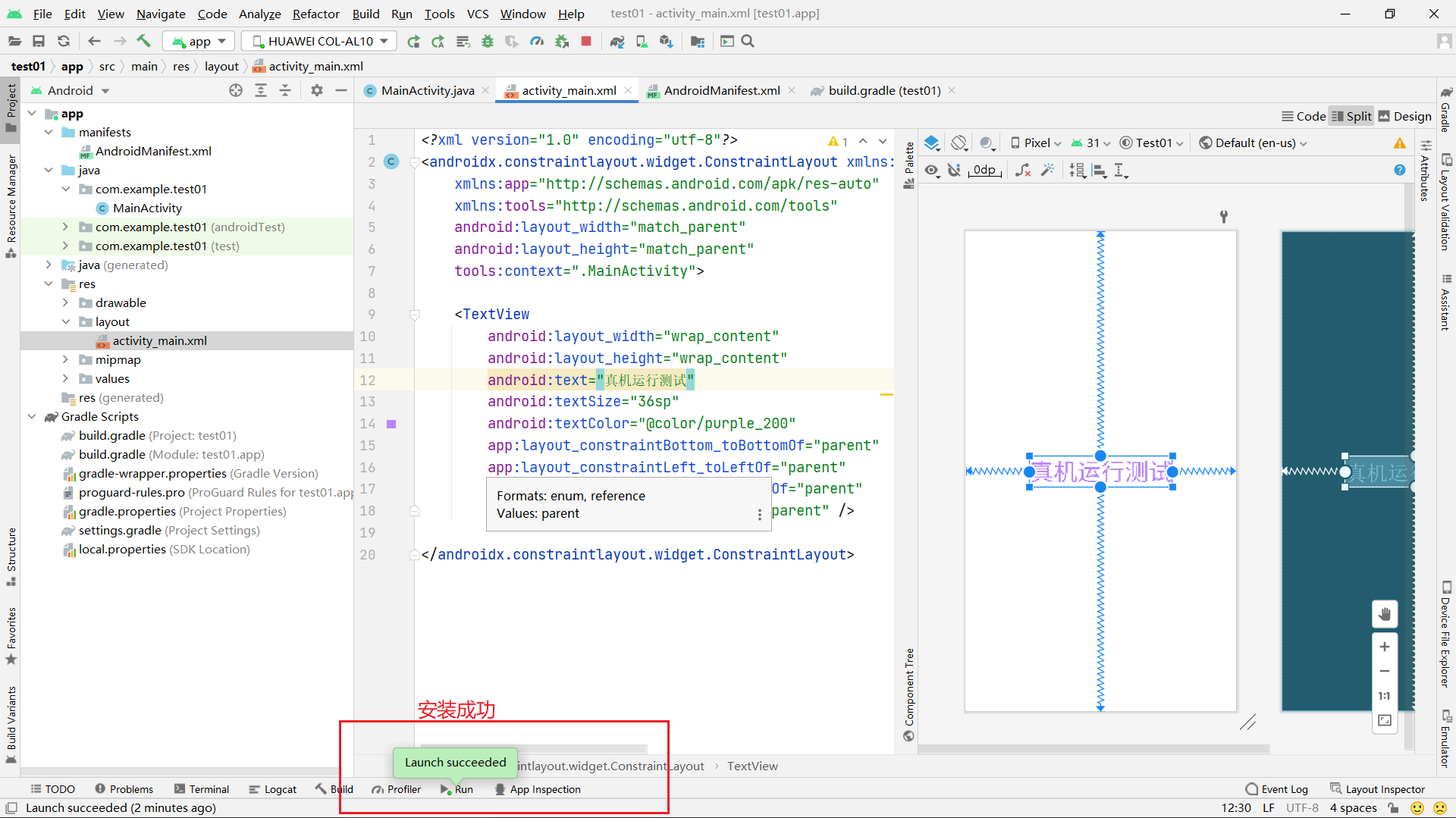Open project tool window settings gear
This screenshot has height=818, width=1456.
pyautogui.click(x=317, y=90)
